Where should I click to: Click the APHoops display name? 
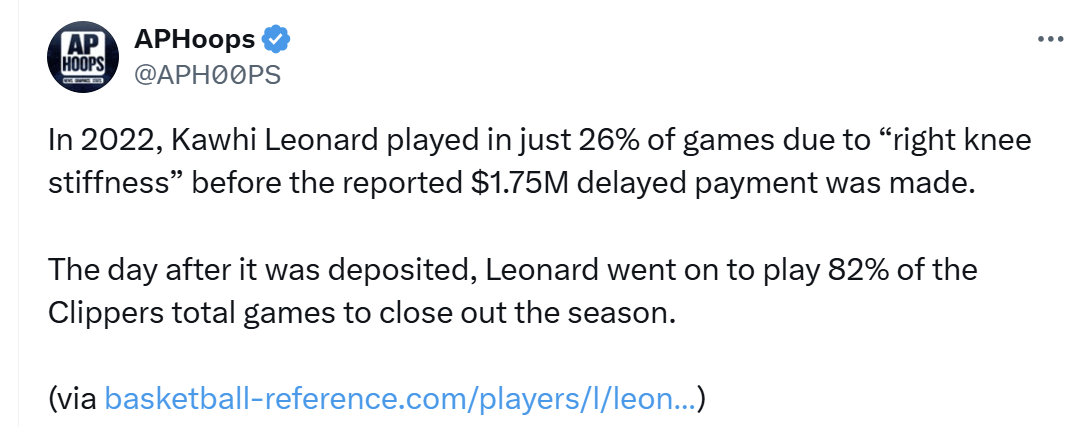[x=194, y=40]
